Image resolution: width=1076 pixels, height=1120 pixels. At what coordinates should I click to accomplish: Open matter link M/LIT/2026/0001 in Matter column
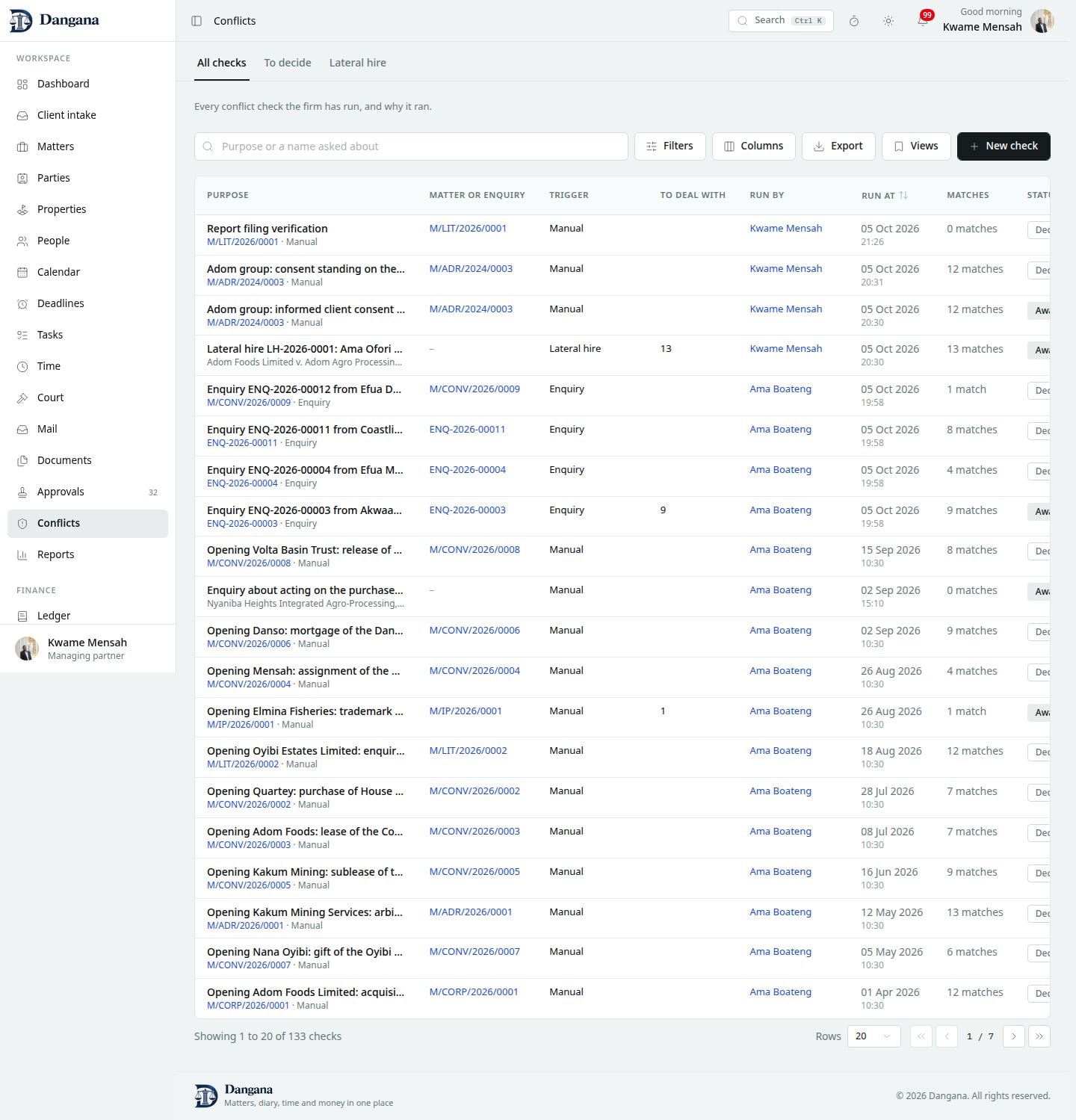(468, 229)
